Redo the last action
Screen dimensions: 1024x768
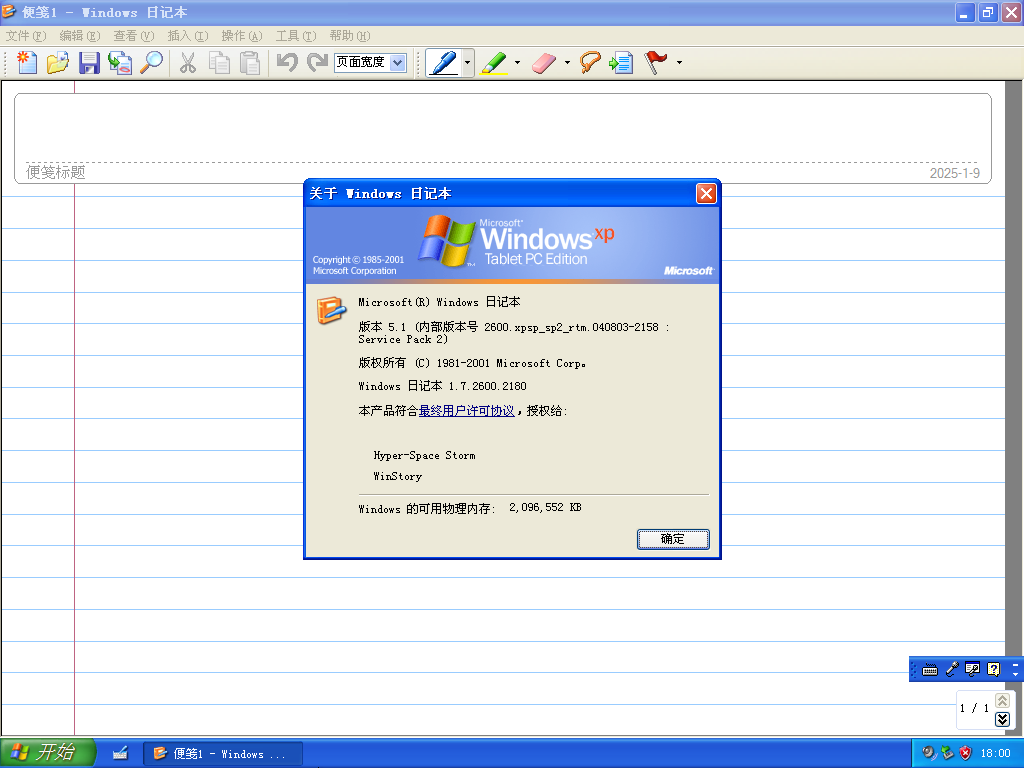pos(317,63)
